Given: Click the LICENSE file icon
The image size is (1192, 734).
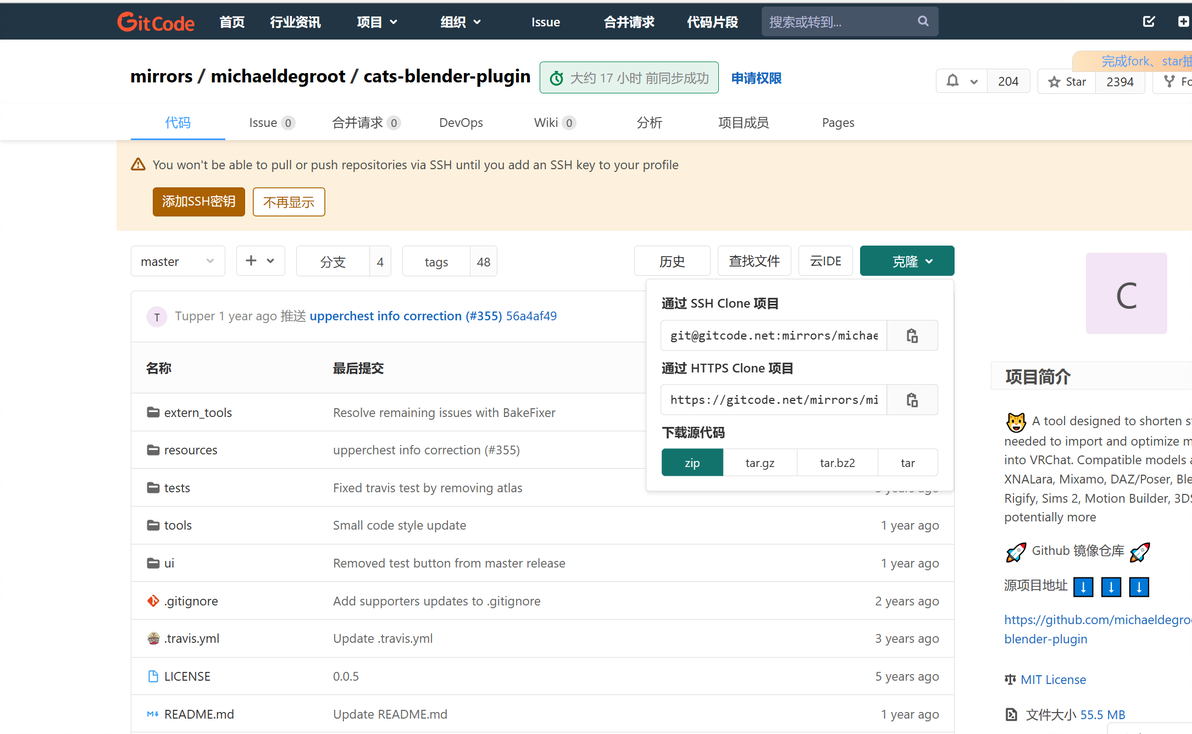Looking at the screenshot, I should pyautogui.click(x=153, y=676).
